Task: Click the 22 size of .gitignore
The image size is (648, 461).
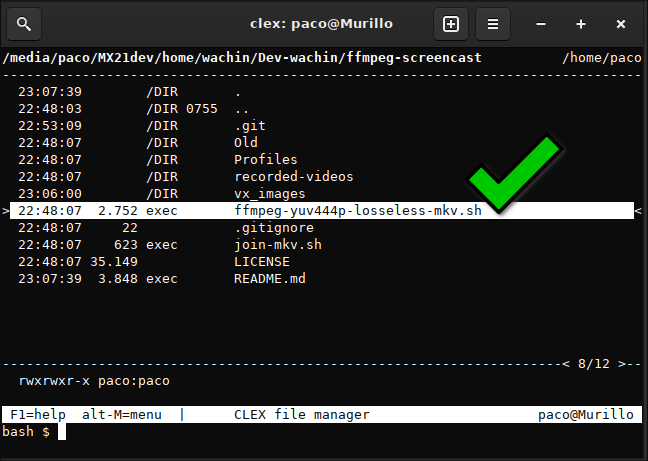Action: coord(130,228)
